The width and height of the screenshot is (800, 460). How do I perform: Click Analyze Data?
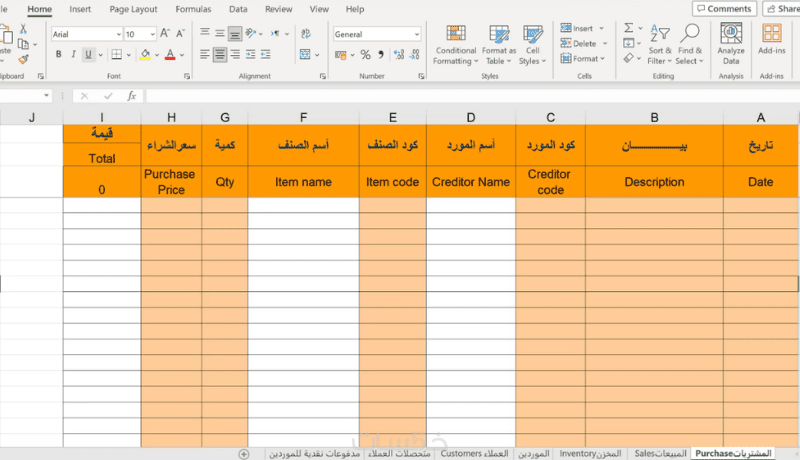731,45
